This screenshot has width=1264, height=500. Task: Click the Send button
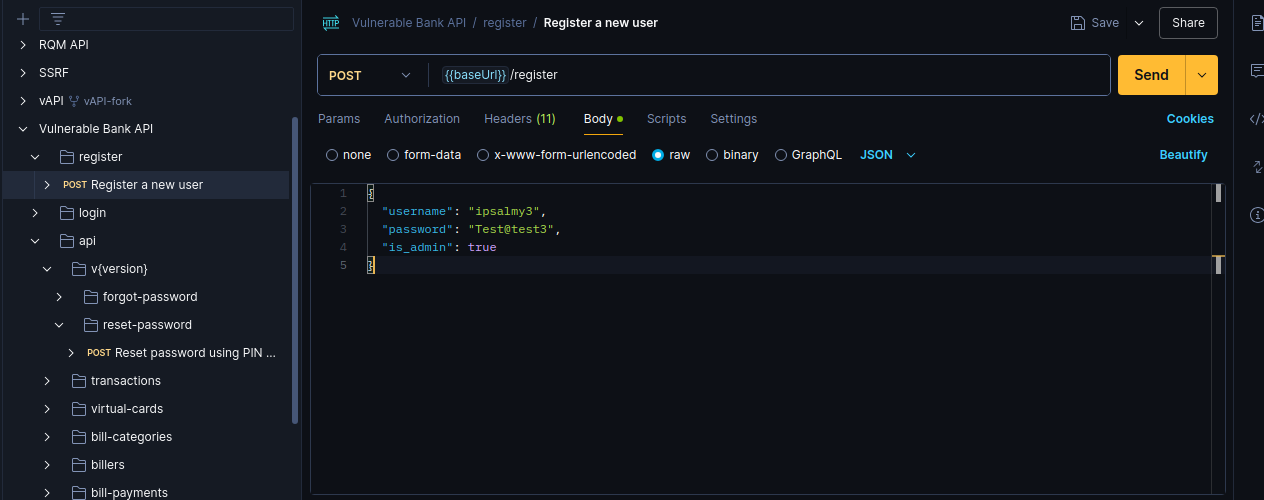tap(1151, 75)
